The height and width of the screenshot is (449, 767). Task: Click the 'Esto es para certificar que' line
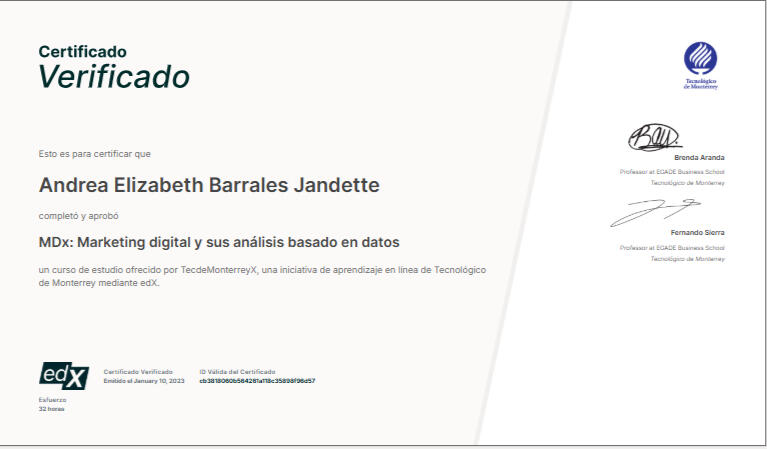tap(94, 154)
